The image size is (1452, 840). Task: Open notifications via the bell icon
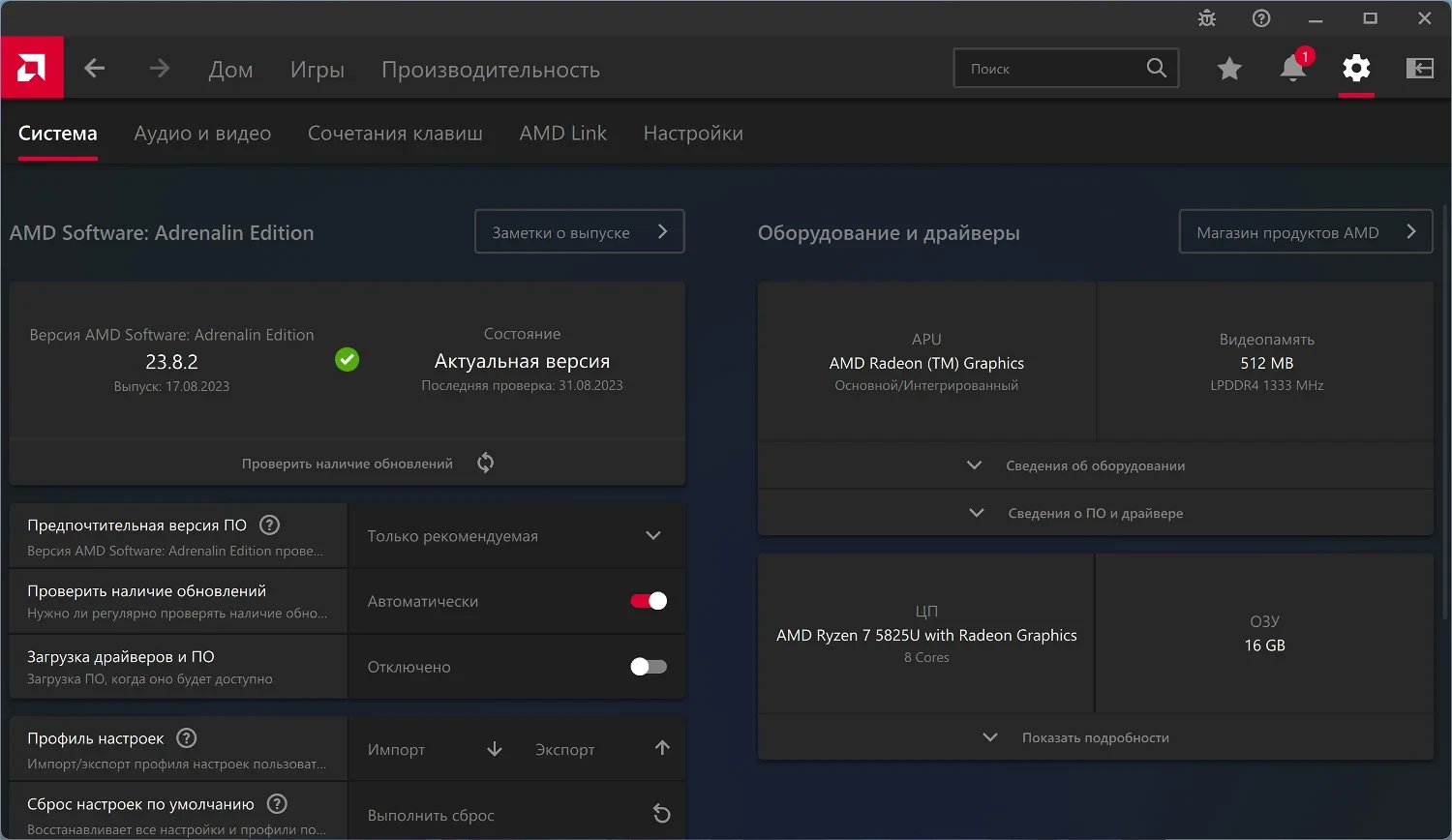click(1291, 68)
